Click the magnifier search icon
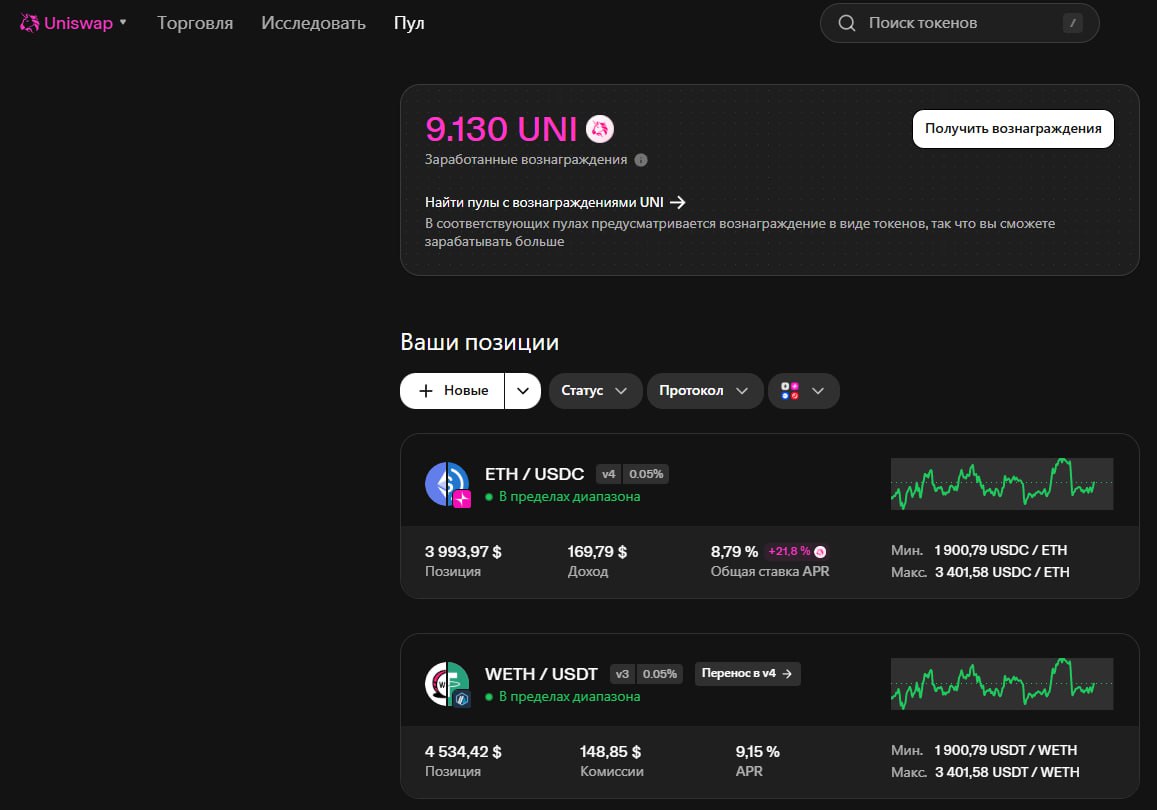The height and width of the screenshot is (810, 1157). coord(846,23)
